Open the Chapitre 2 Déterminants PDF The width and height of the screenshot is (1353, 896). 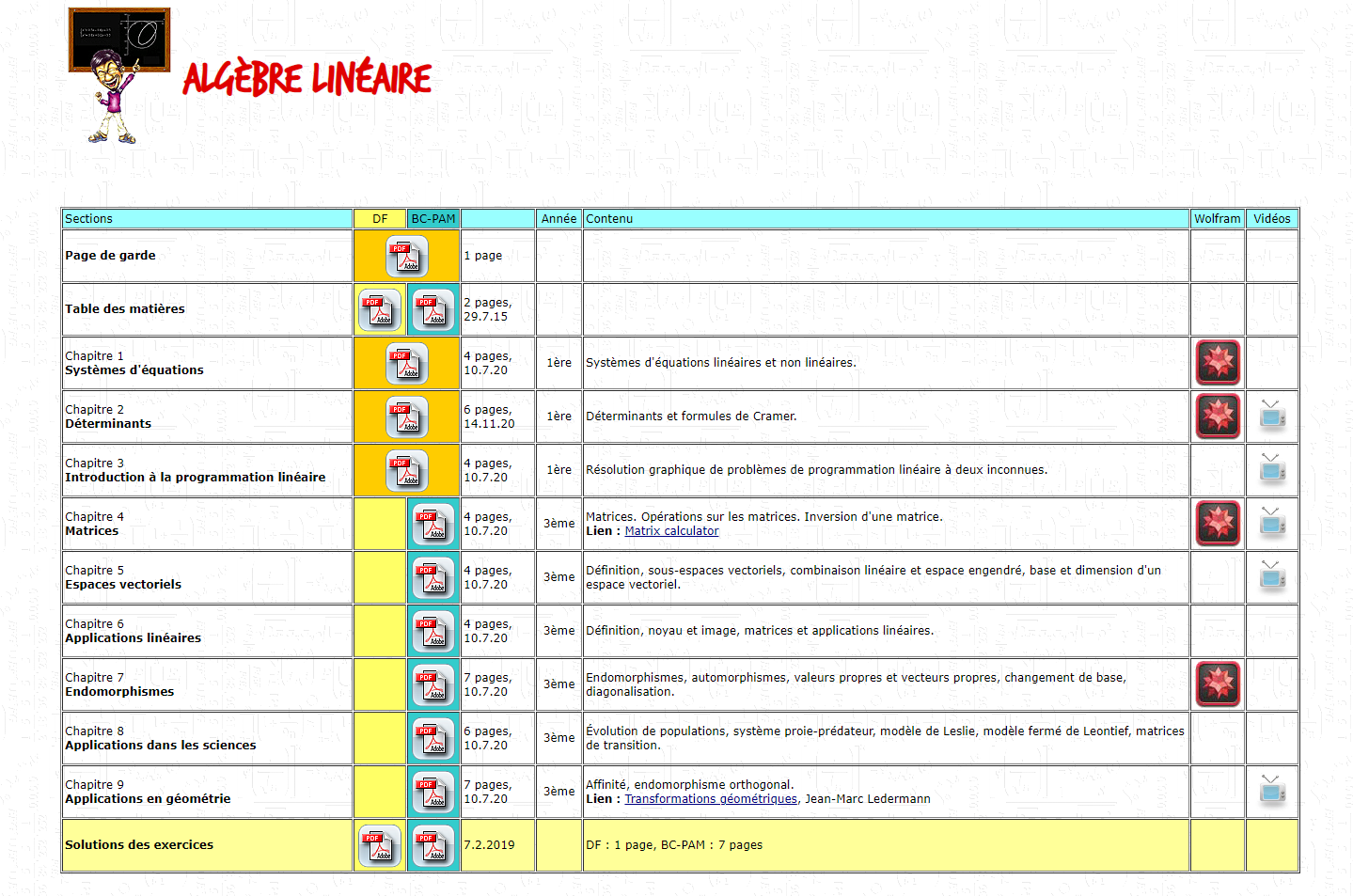click(x=407, y=417)
